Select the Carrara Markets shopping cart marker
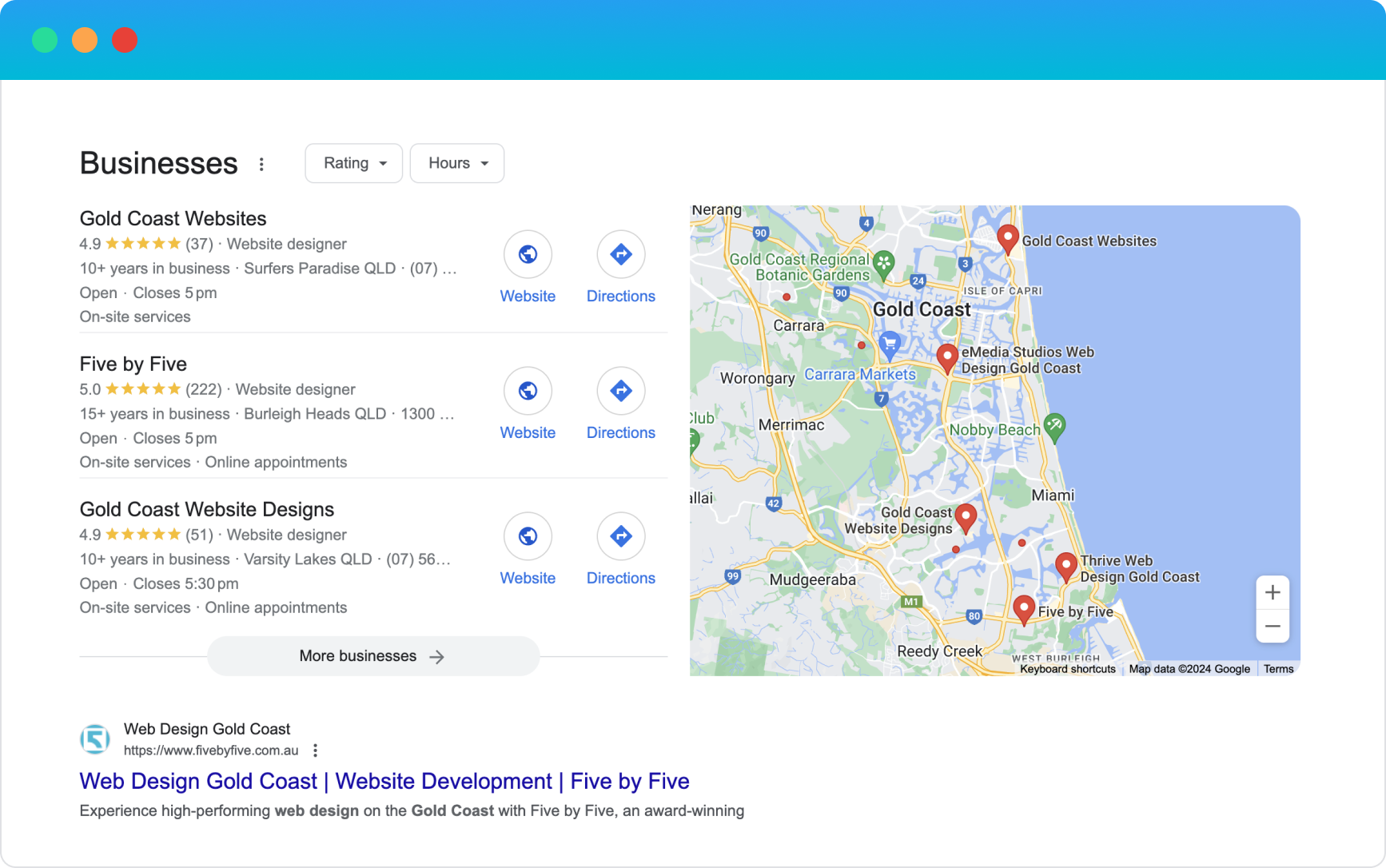This screenshot has width=1386, height=868. coord(890,346)
